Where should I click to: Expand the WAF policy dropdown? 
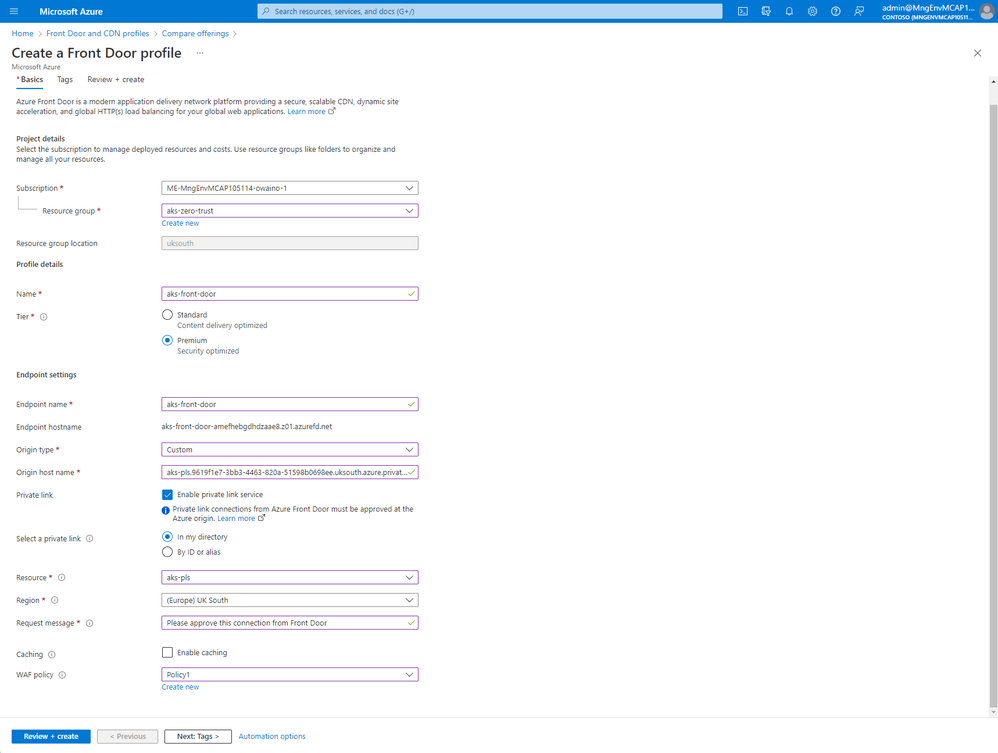pos(290,675)
